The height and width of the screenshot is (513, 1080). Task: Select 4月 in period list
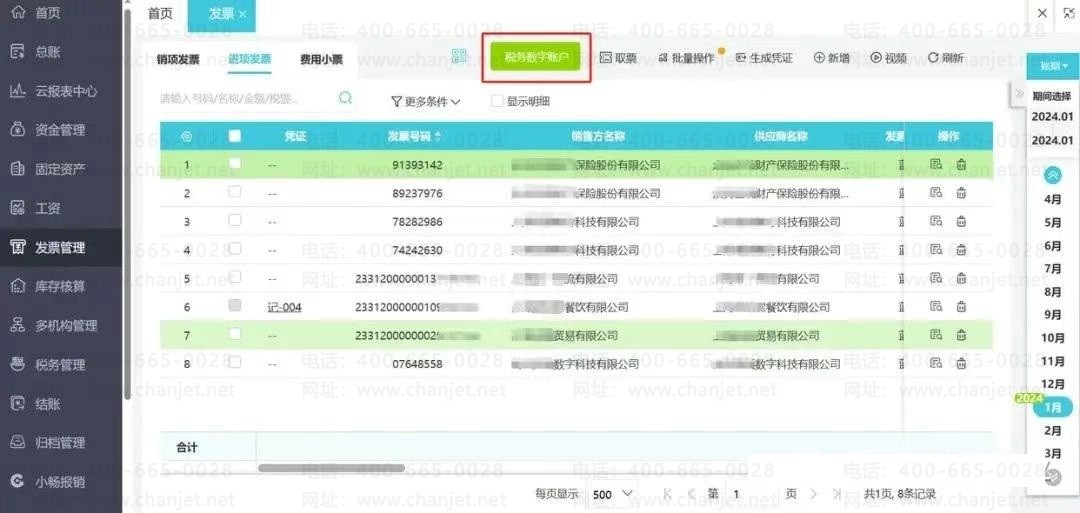tap(1053, 200)
